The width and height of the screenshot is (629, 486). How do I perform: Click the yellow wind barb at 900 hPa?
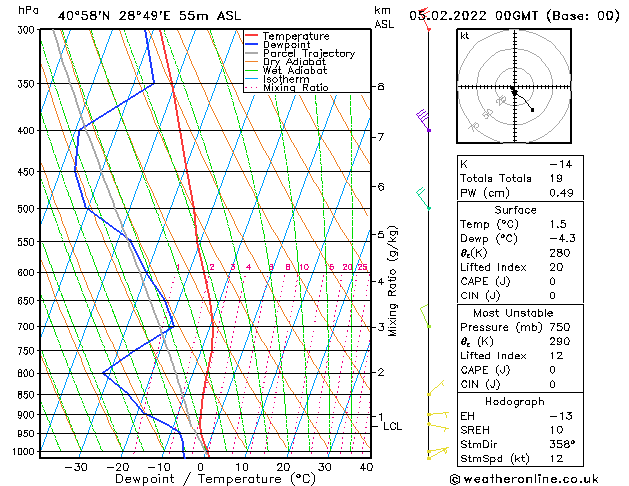[x=438, y=413]
